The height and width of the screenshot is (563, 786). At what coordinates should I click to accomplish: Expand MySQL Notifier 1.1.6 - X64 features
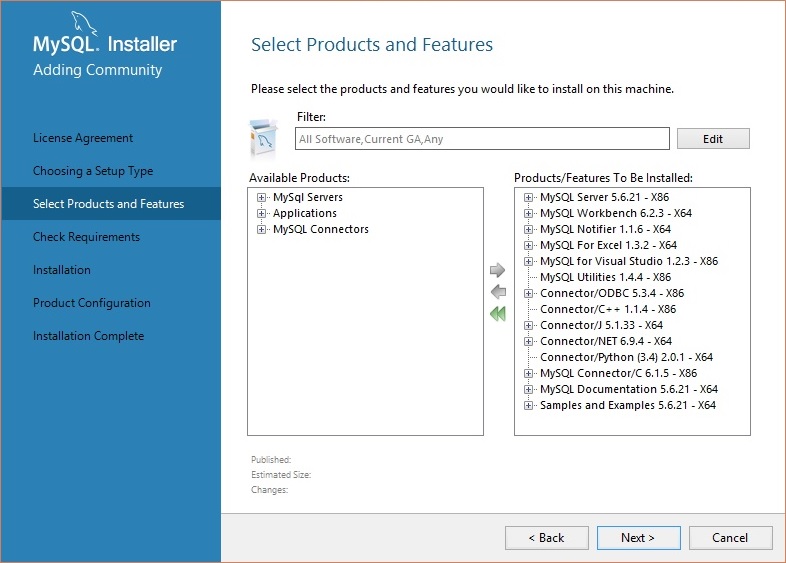[528, 230]
